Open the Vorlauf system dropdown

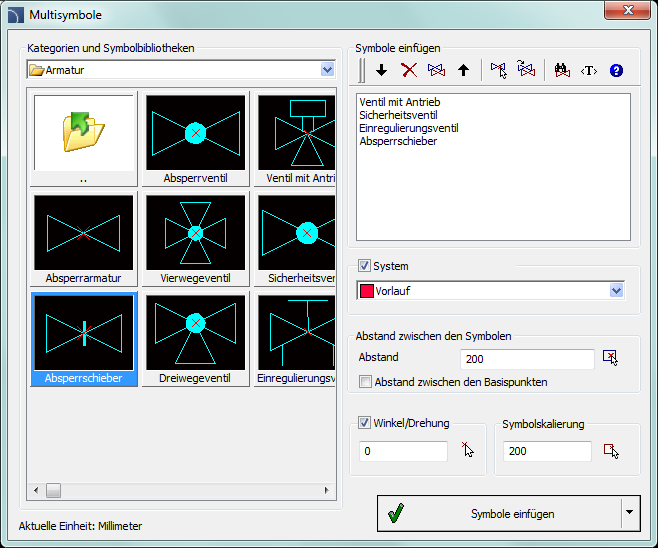pyautogui.click(x=616, y=290)
